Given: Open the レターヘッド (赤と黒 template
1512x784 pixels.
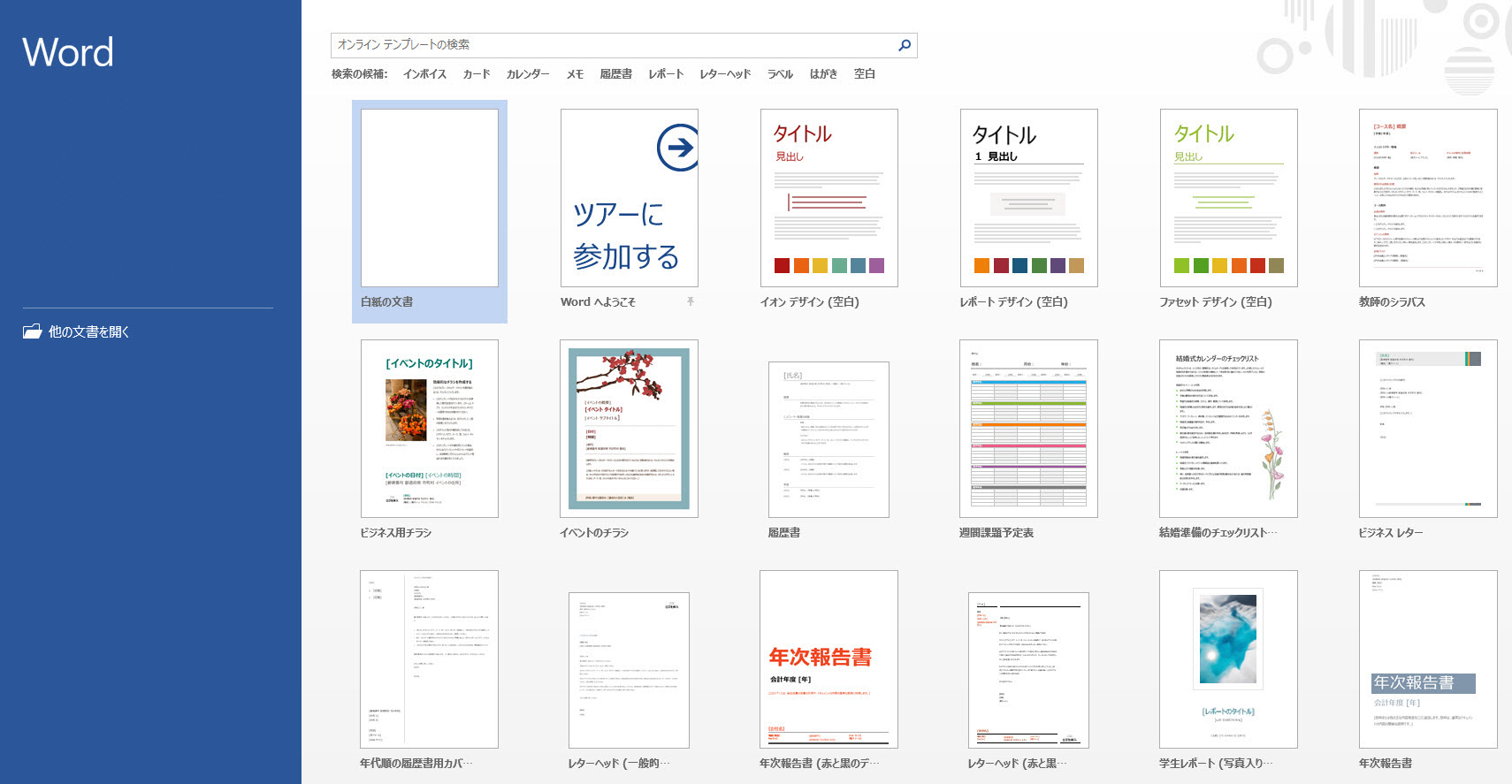Looking at the screenshot, I should click(x=1029, y=670).
